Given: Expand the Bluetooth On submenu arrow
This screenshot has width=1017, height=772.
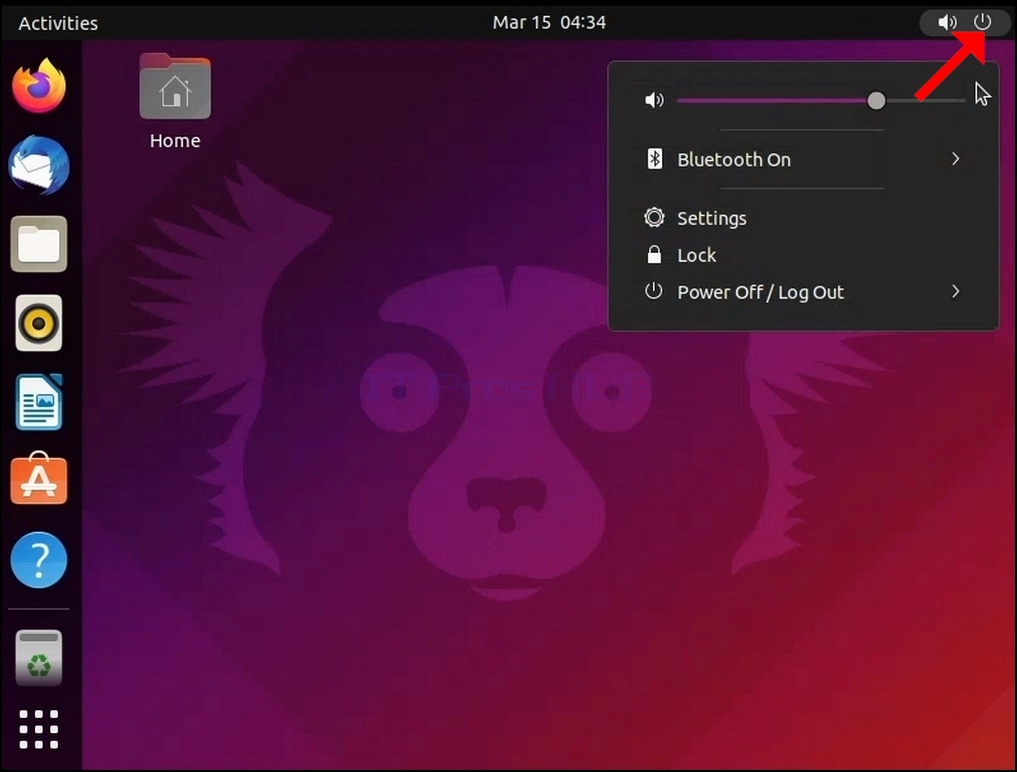Looking at the screenshot, I should tap(955, 159).
